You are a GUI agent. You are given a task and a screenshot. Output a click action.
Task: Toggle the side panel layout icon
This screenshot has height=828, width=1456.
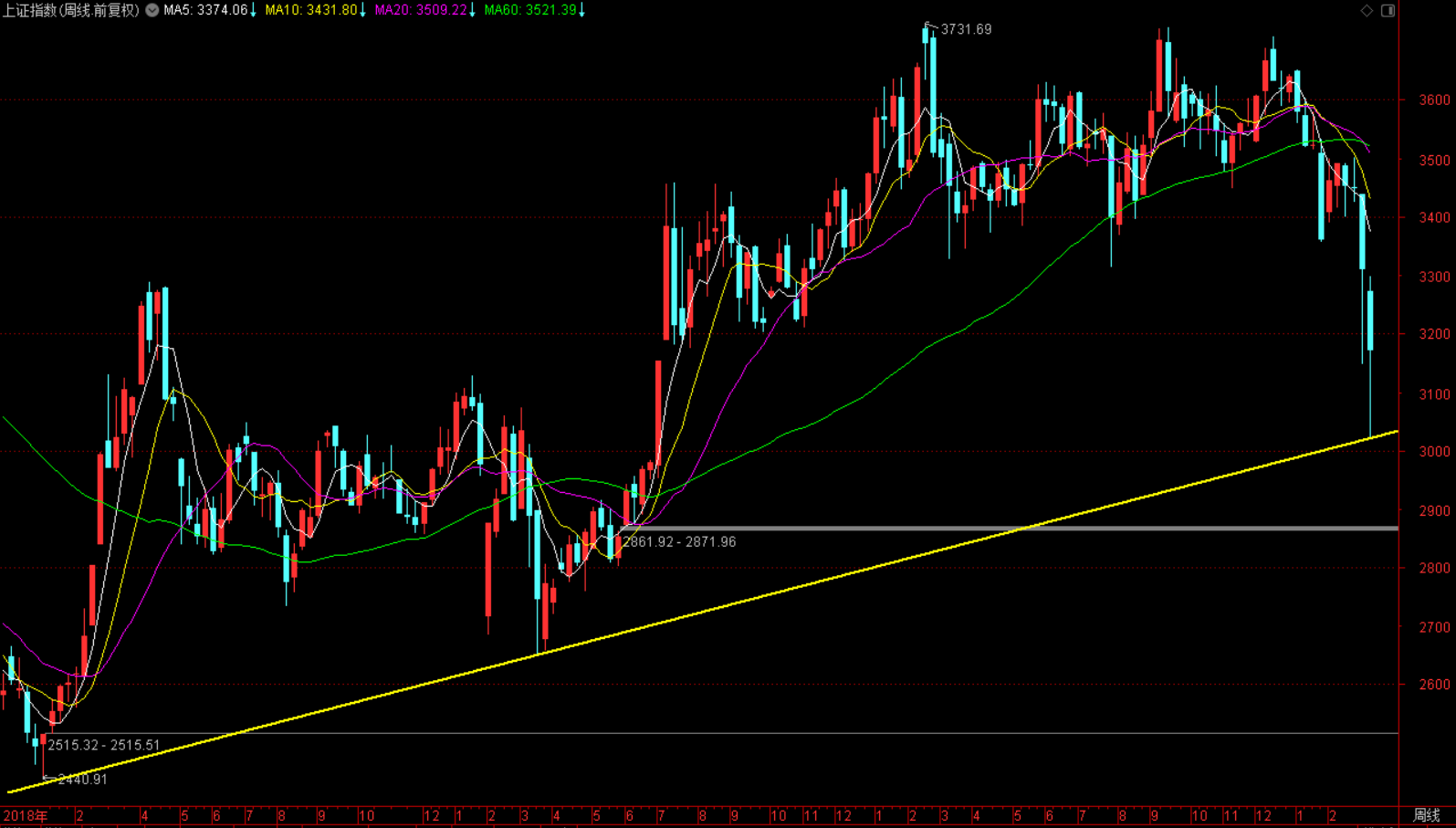1388,10
